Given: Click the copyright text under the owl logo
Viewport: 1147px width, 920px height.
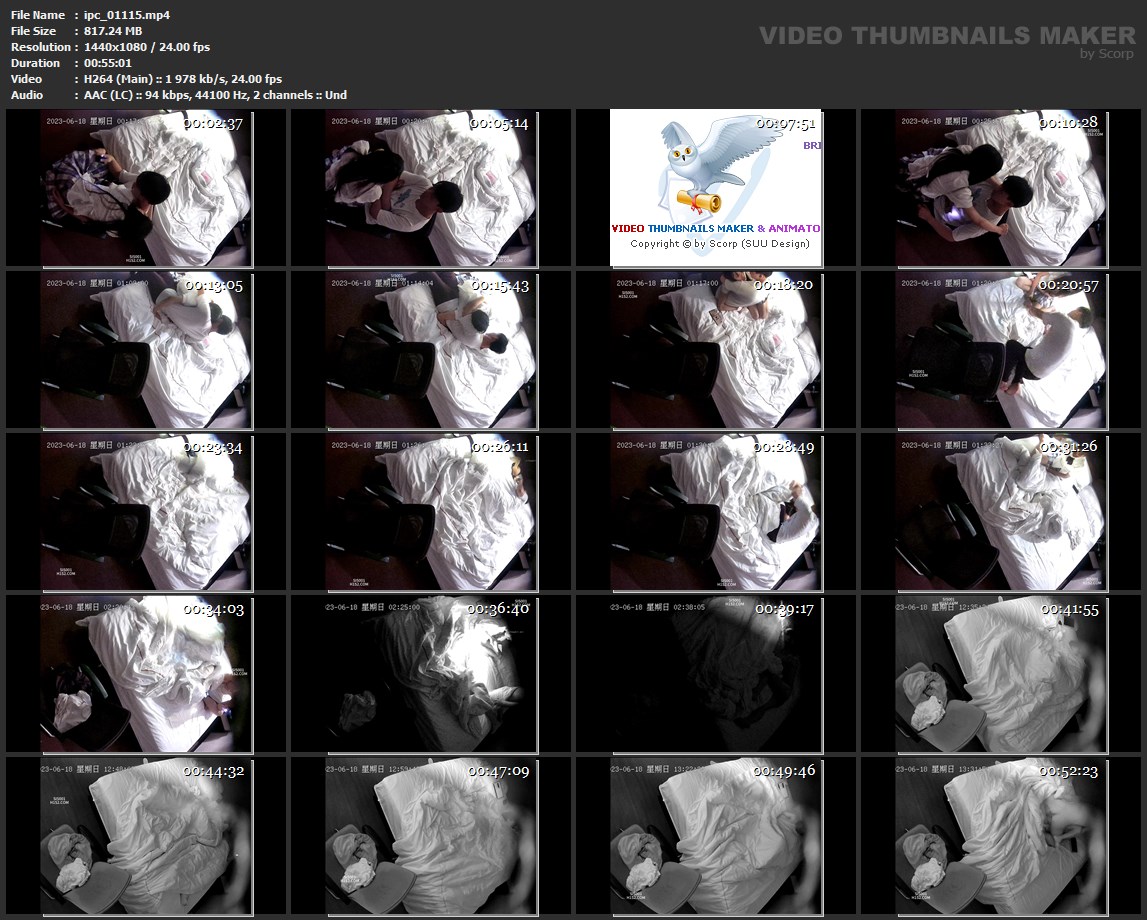Looking at the screenshot, I should pos(719,244).
